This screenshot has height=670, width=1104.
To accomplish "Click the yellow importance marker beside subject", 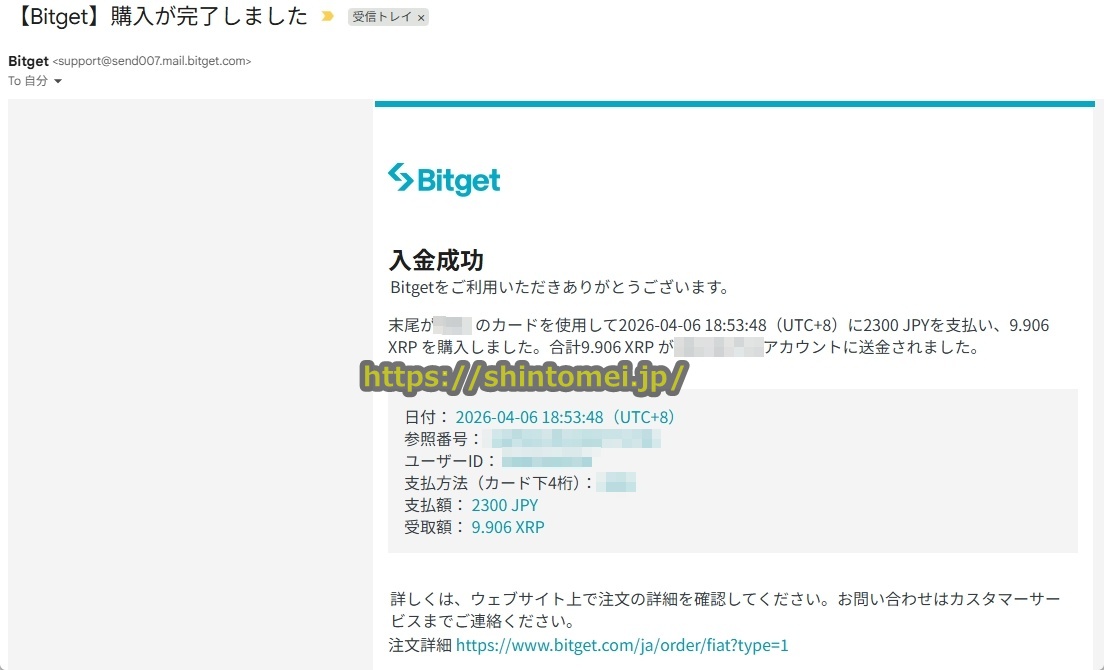I will point(327,16).
